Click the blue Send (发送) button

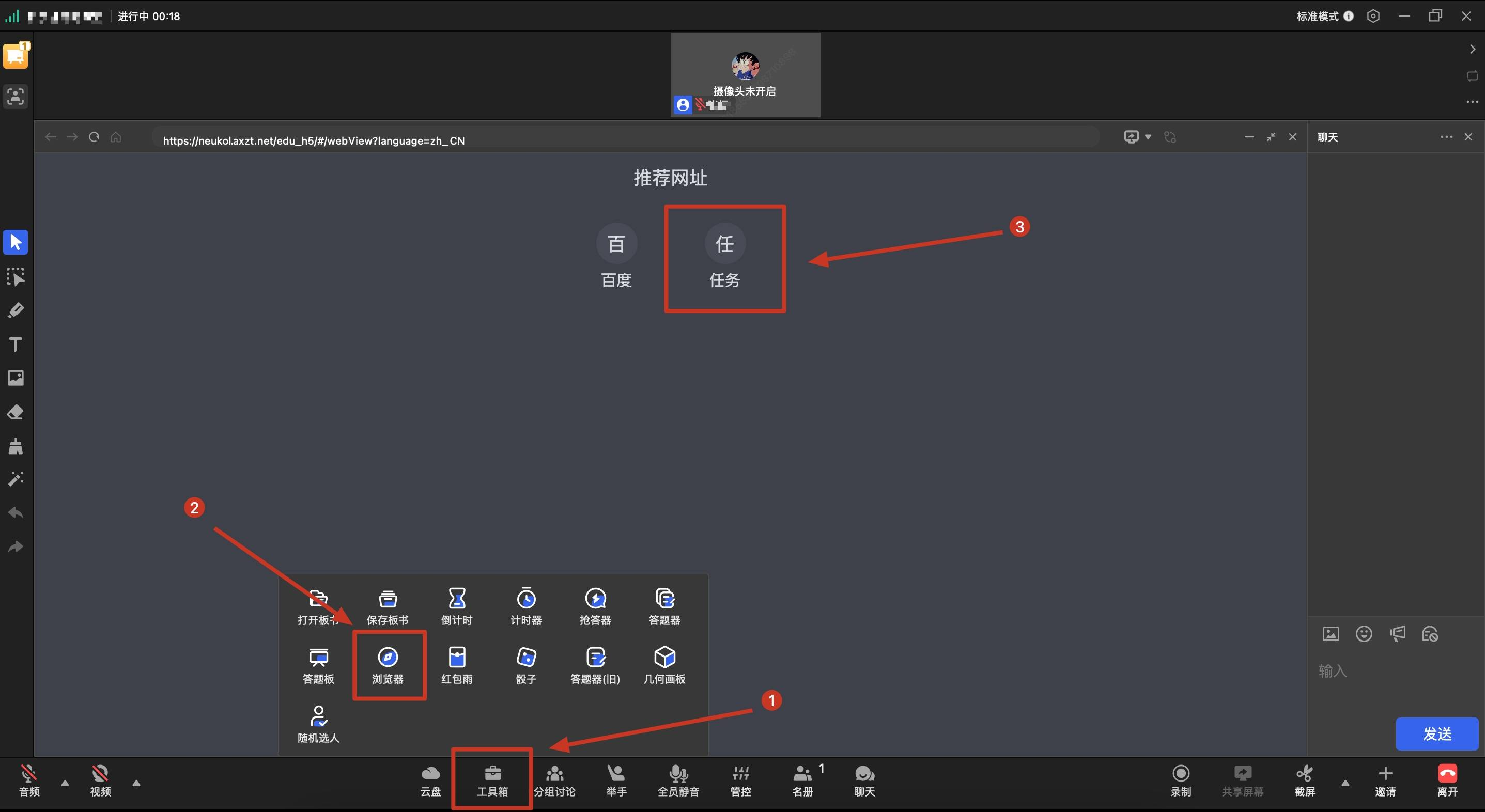click(1436, 733)
